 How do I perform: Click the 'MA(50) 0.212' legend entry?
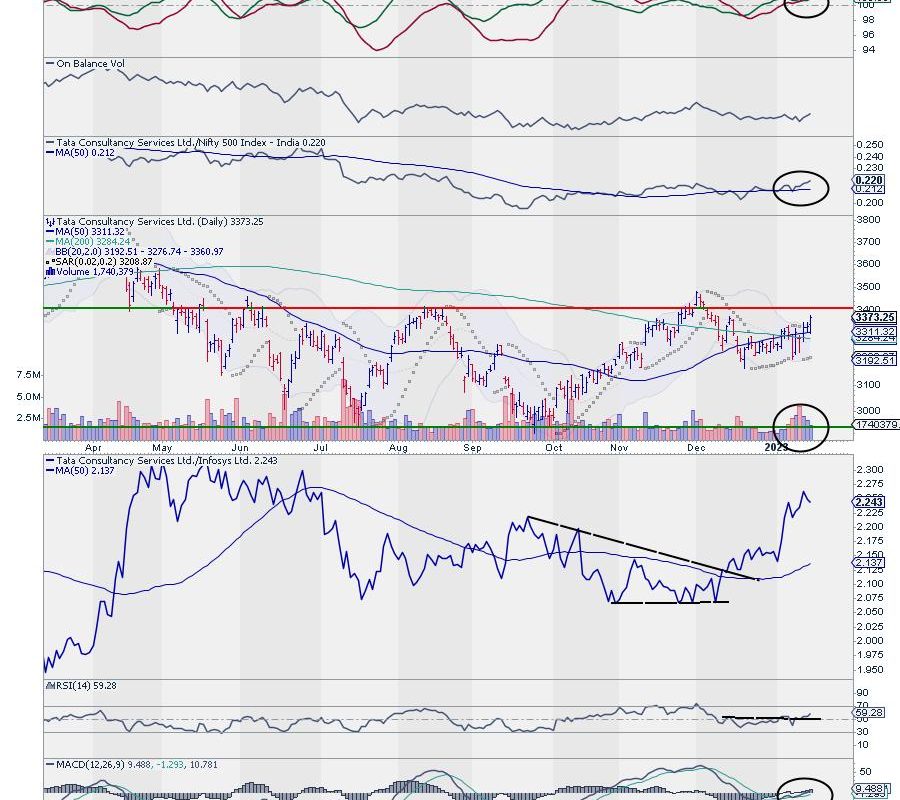click(x=84, y=153)
